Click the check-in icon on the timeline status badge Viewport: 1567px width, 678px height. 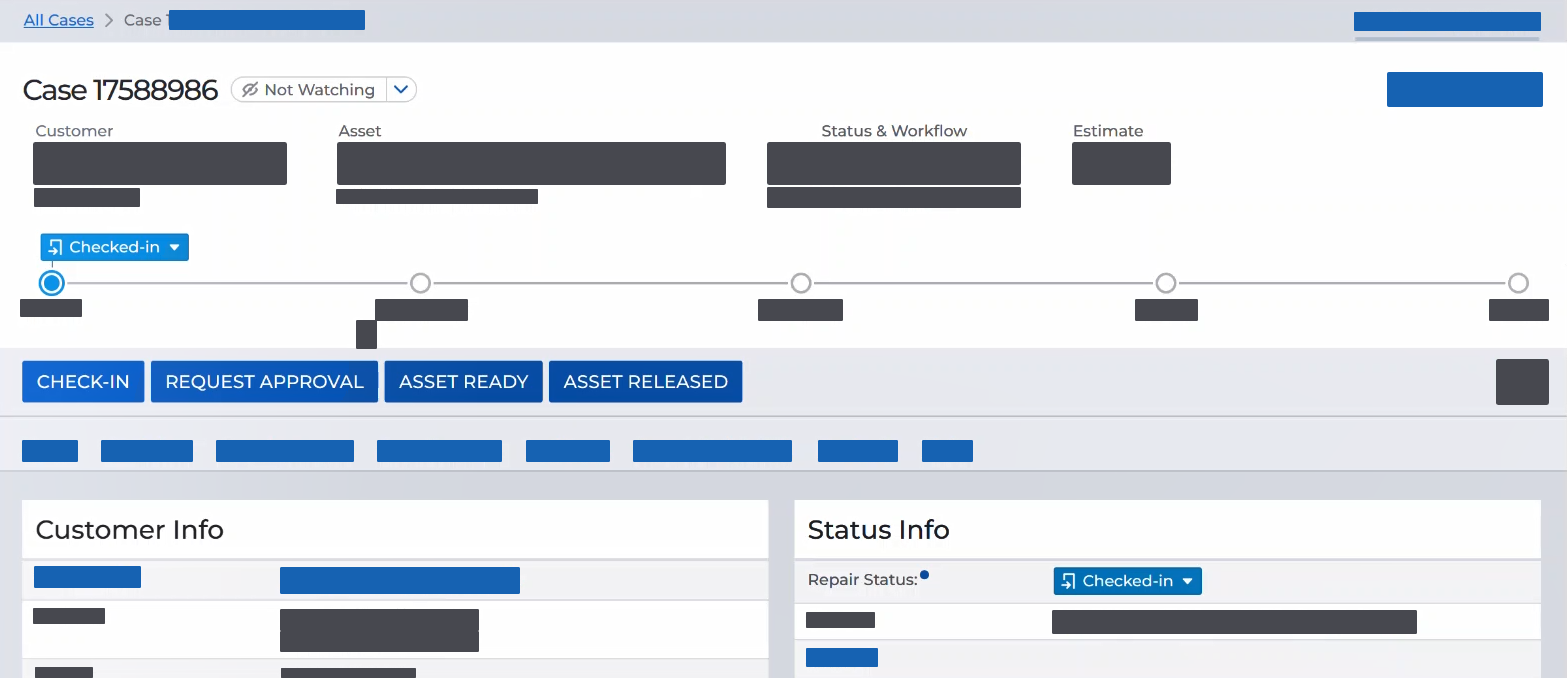56,247
